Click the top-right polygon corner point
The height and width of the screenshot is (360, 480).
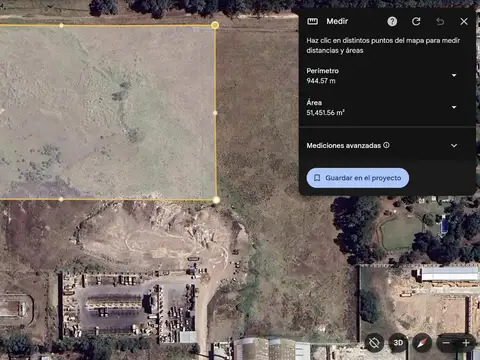pos(215,25)
